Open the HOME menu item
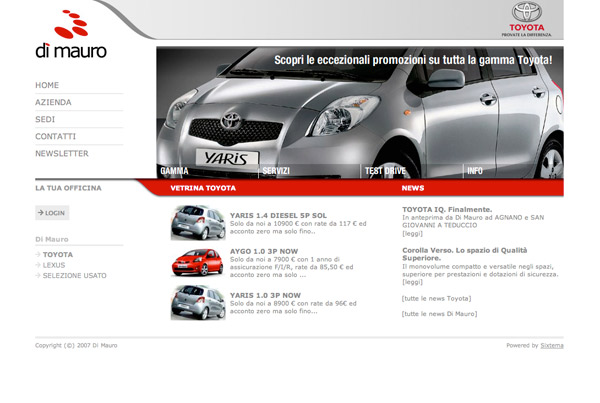 [x=47, y=85]
